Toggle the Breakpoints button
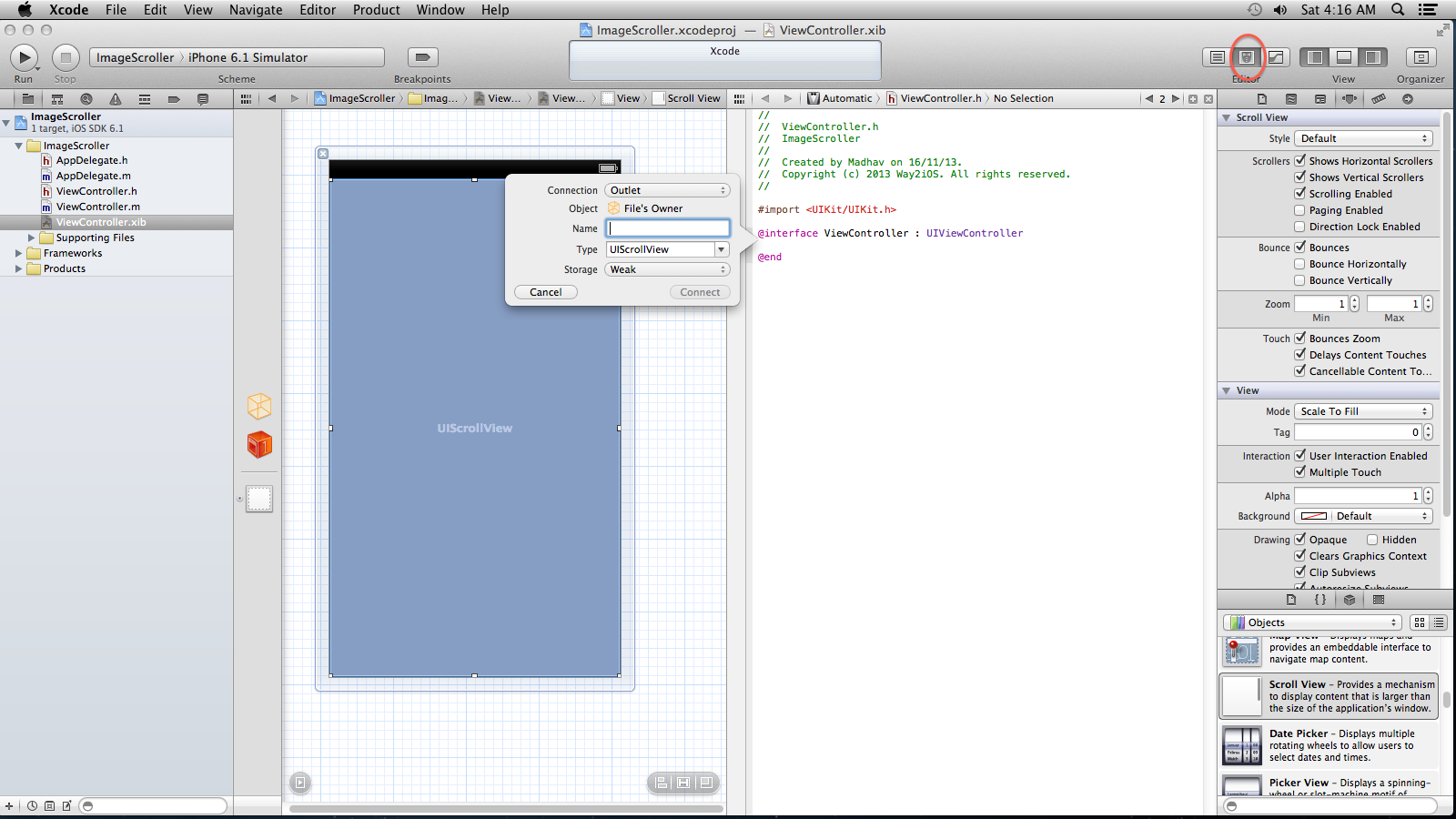The height and width of the screenshot is (819, 1456). click(x=422, y=57)
